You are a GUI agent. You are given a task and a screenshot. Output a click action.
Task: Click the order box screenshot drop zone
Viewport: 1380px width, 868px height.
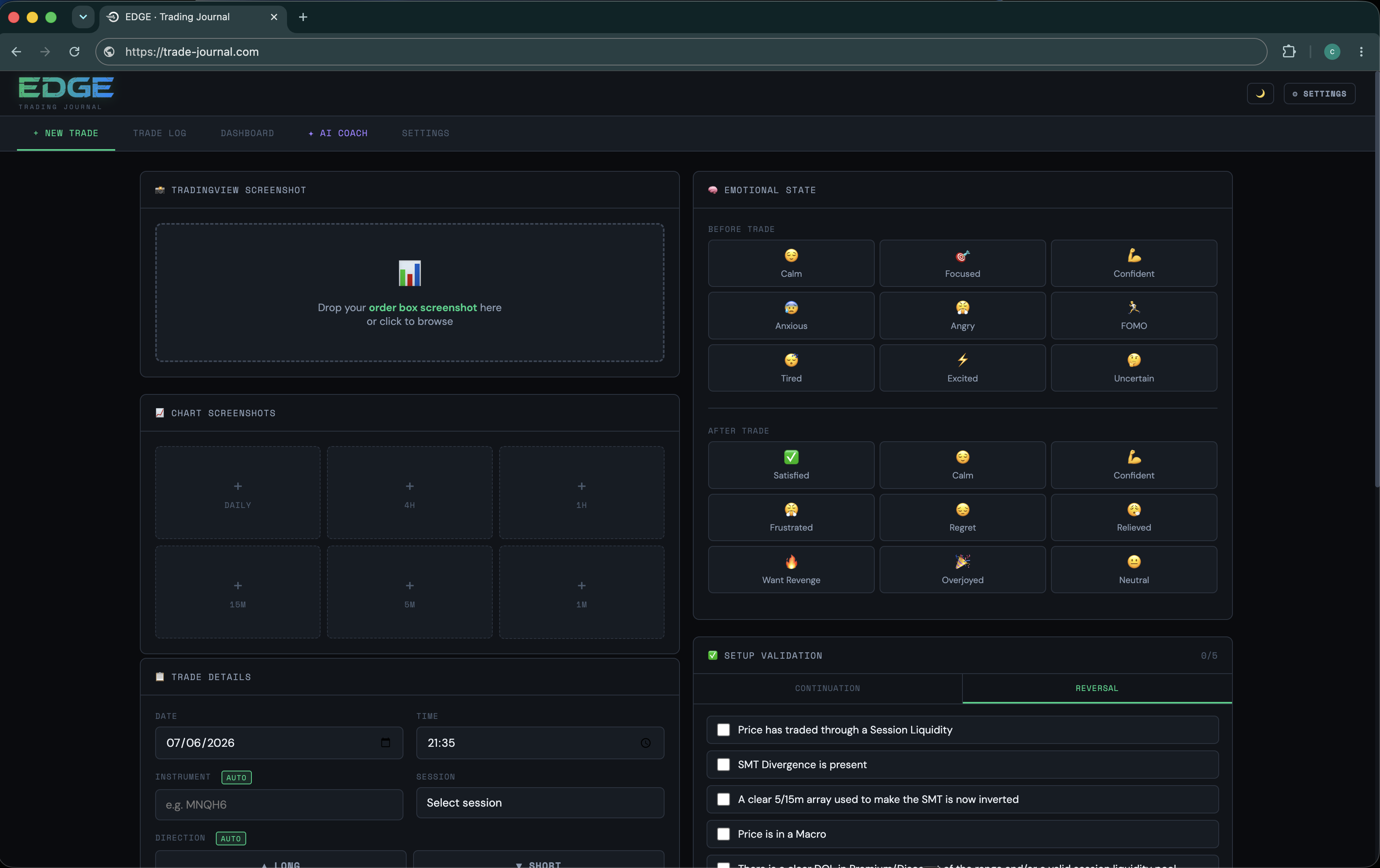(x=410, y=293)
